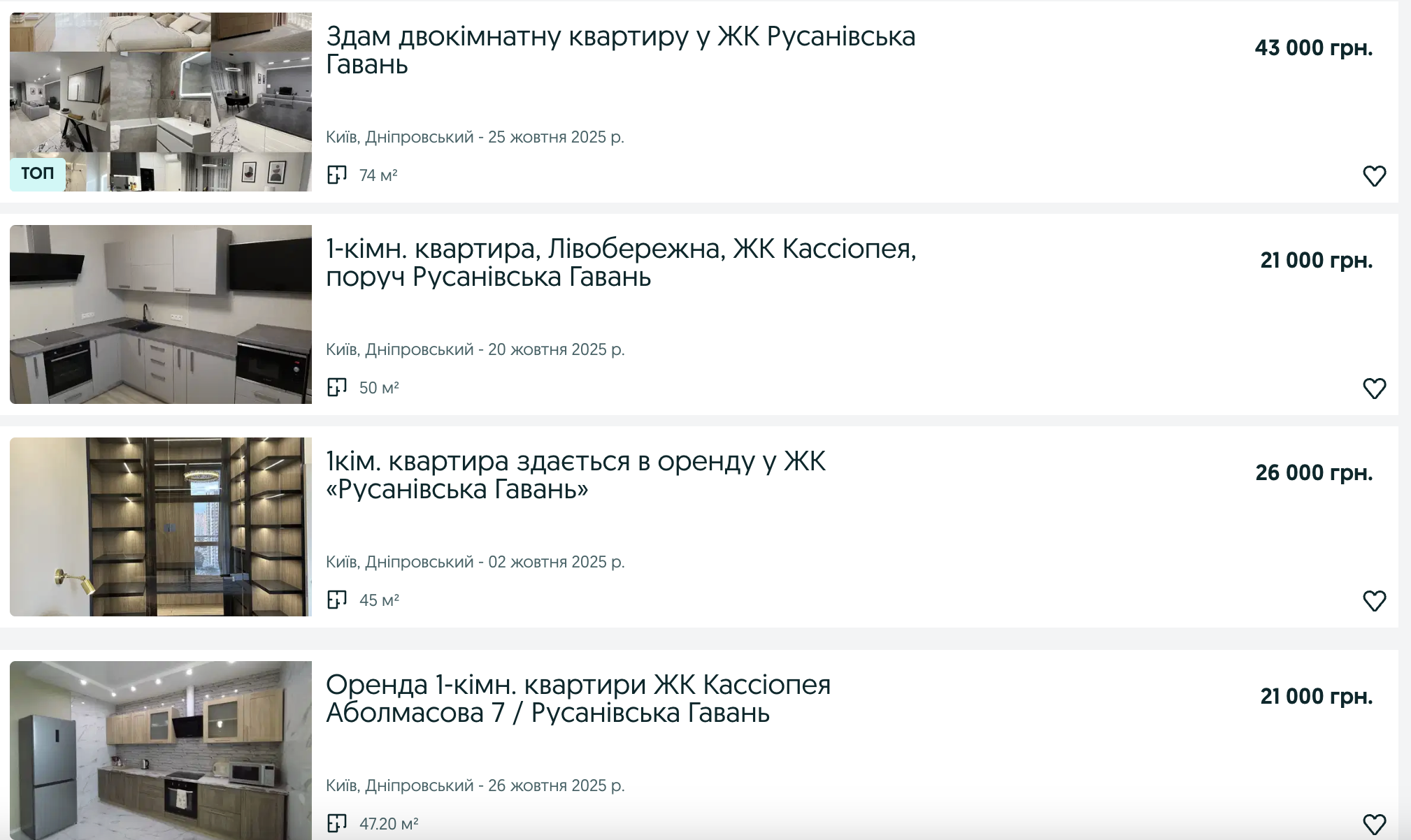The image size is (1411, 840).
Task: Click the 43 000 грн. price
Action: click(1313, 48)
